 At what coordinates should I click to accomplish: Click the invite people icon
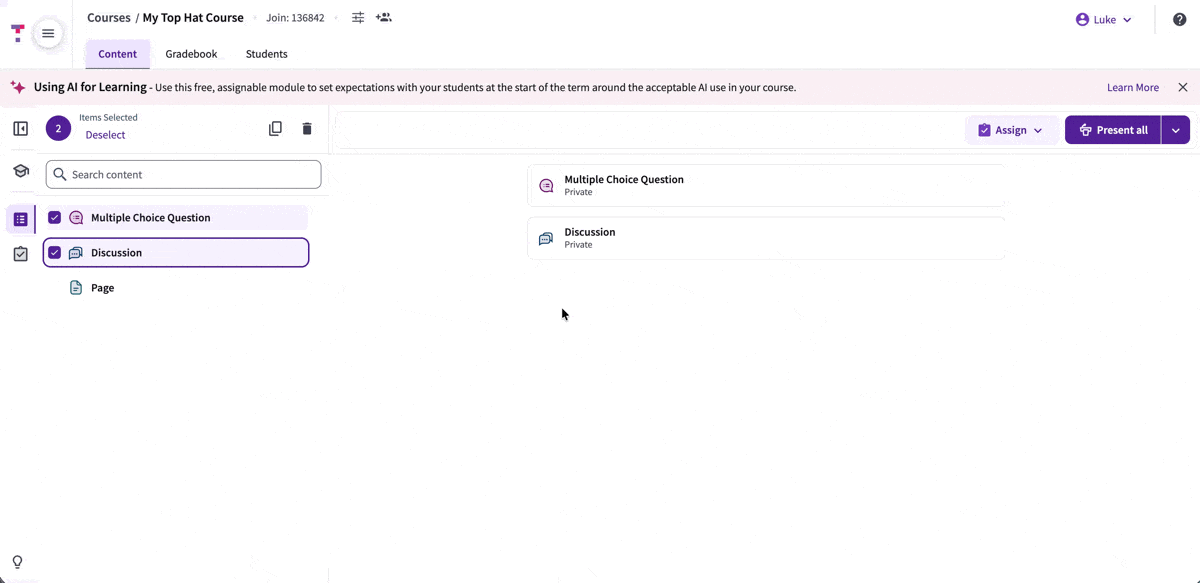383,17
